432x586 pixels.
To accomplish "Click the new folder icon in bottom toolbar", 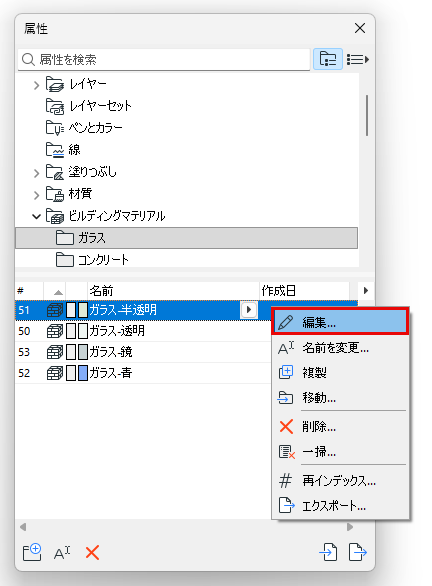I will tap(32, 552).
